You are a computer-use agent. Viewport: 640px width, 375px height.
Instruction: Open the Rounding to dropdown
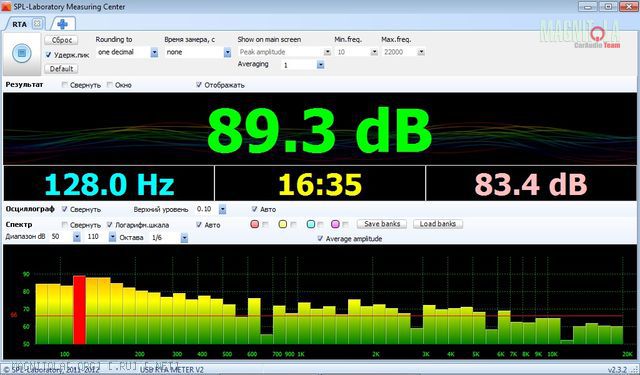[x=154, y=52]
